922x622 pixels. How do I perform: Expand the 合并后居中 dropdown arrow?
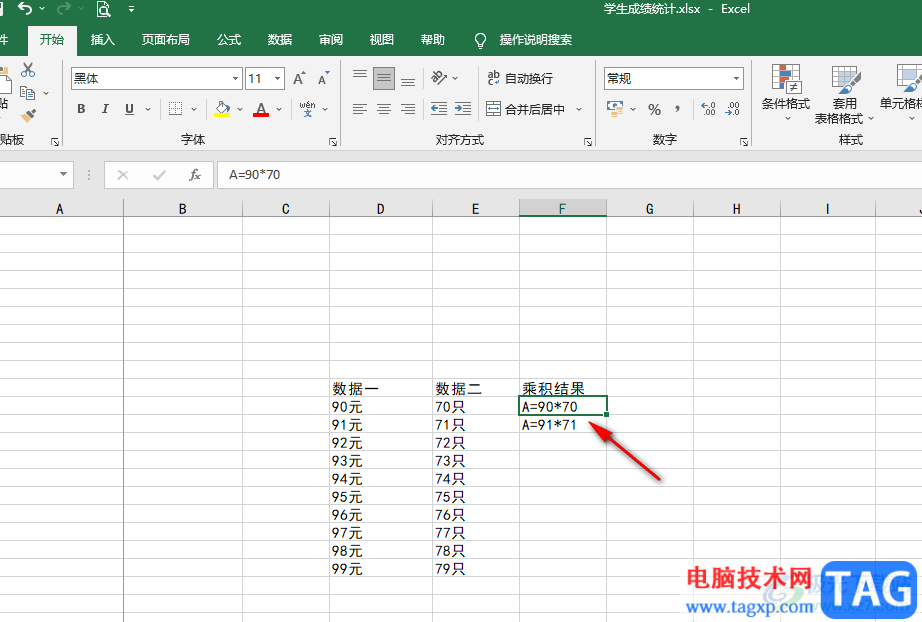point(579,109)
